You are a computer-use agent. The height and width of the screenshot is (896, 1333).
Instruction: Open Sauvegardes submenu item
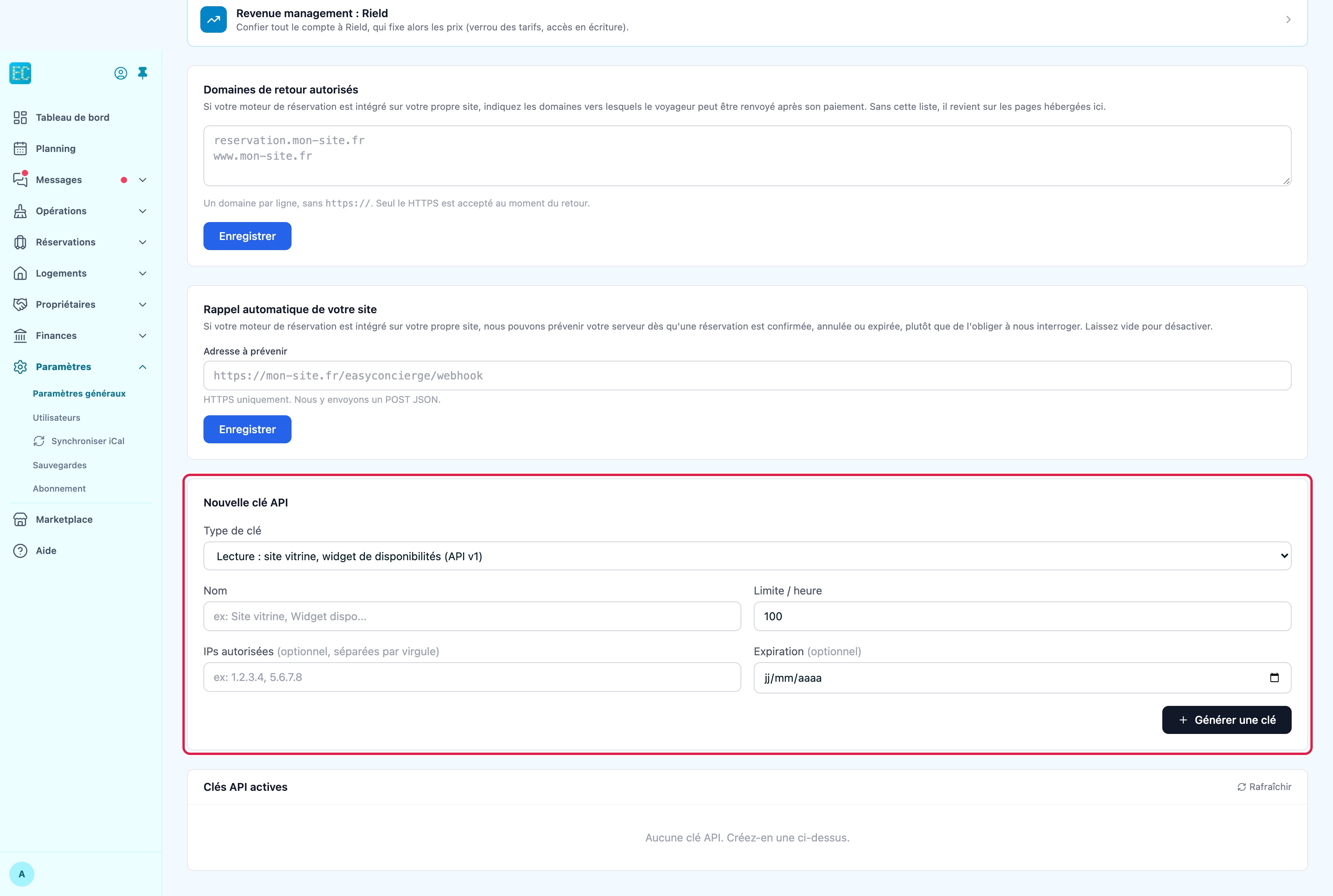(x=60, y=465)
